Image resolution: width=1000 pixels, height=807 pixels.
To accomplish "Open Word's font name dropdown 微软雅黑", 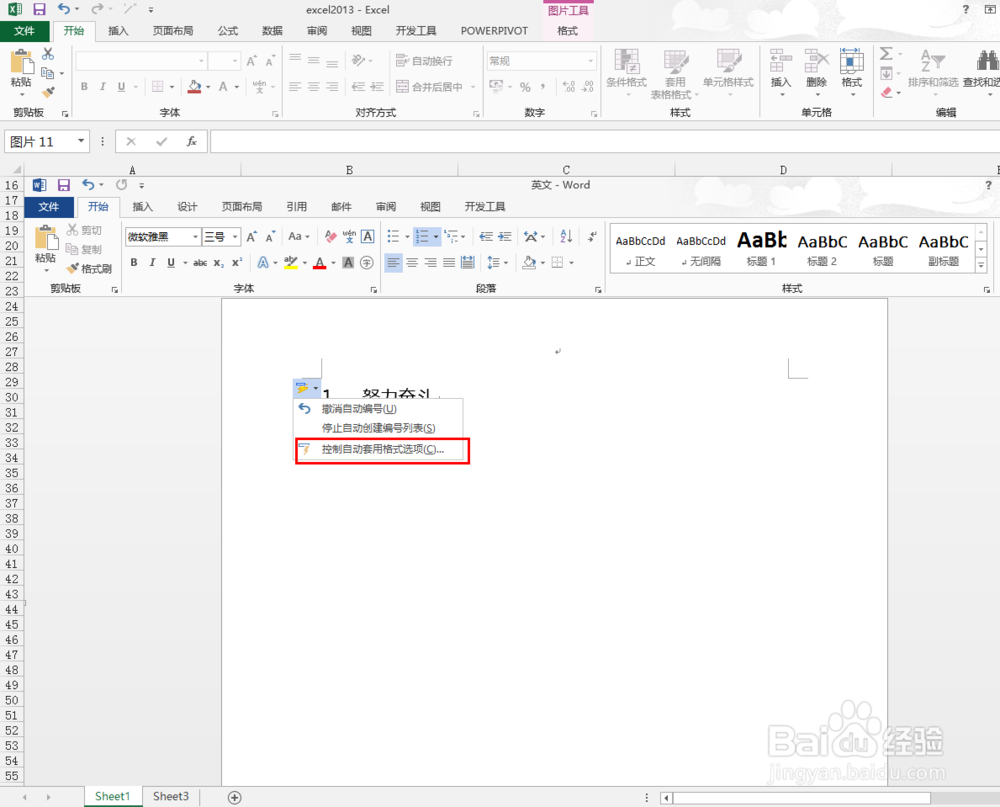I will (196, 237).
